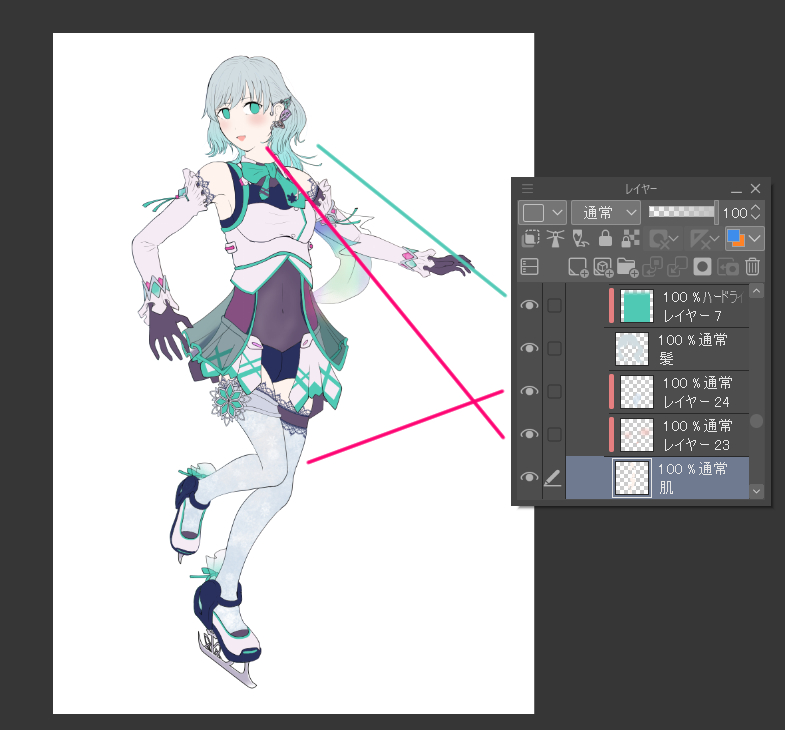Expand the layer color options arrow
The image size is (785, 730).
pos(754,238)
